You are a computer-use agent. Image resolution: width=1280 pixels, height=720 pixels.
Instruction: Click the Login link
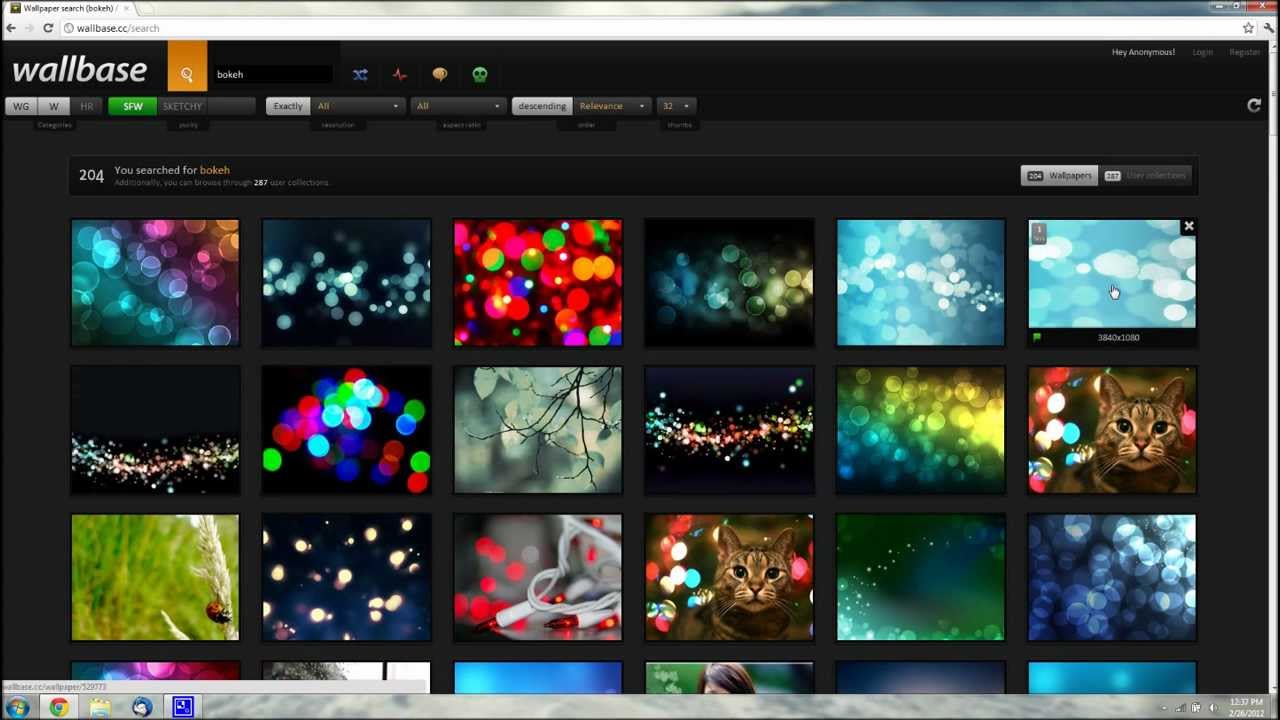1203,52
